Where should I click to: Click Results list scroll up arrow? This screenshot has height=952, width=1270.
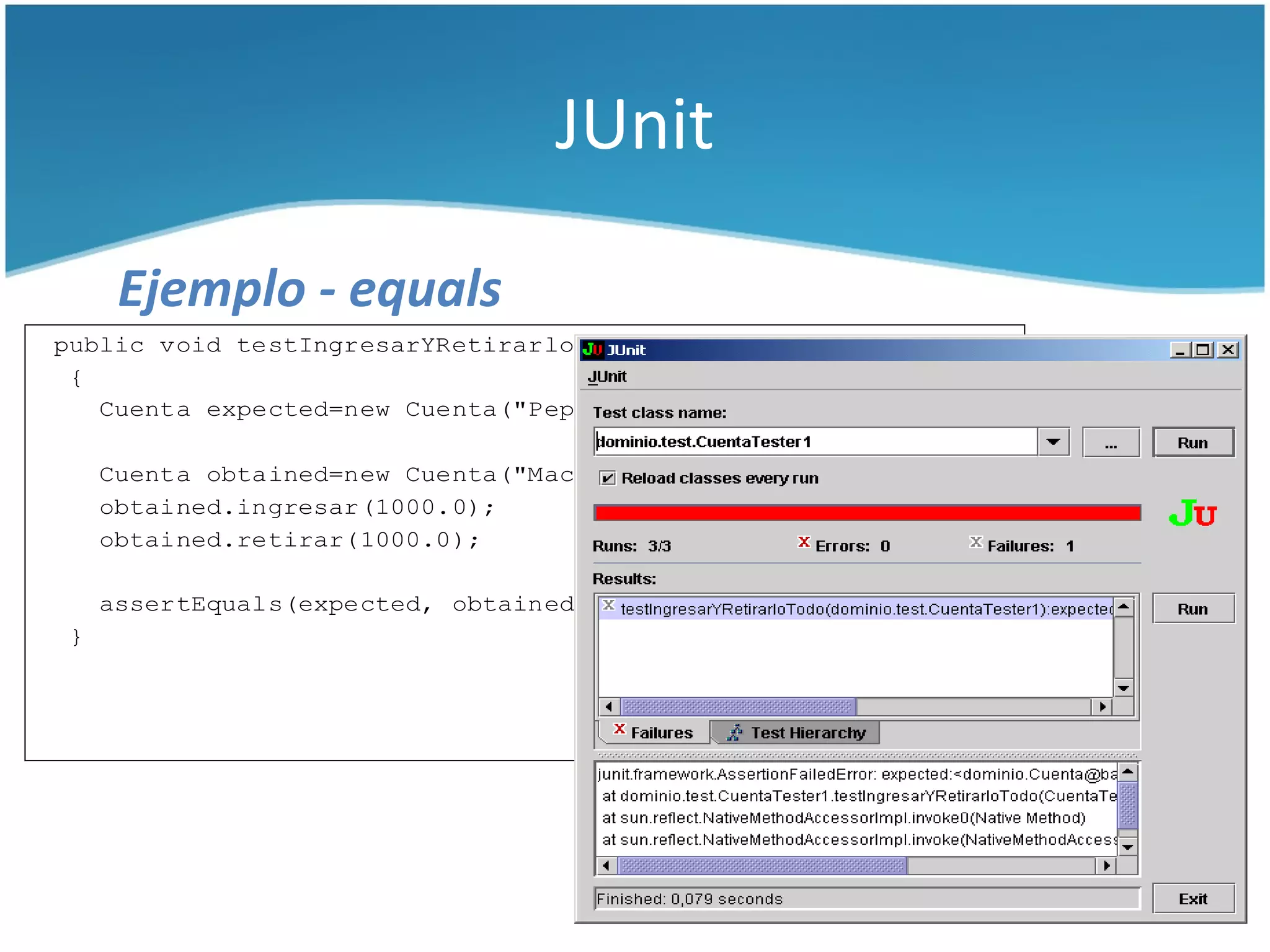click(1124, 607)
